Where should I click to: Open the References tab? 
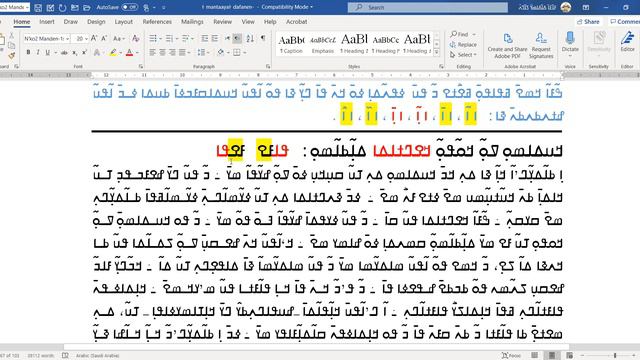157,22
